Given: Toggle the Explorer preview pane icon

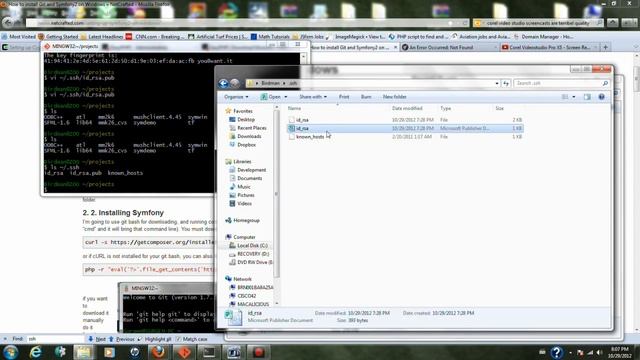Looking at the screenshot, I should click(587, 97).
